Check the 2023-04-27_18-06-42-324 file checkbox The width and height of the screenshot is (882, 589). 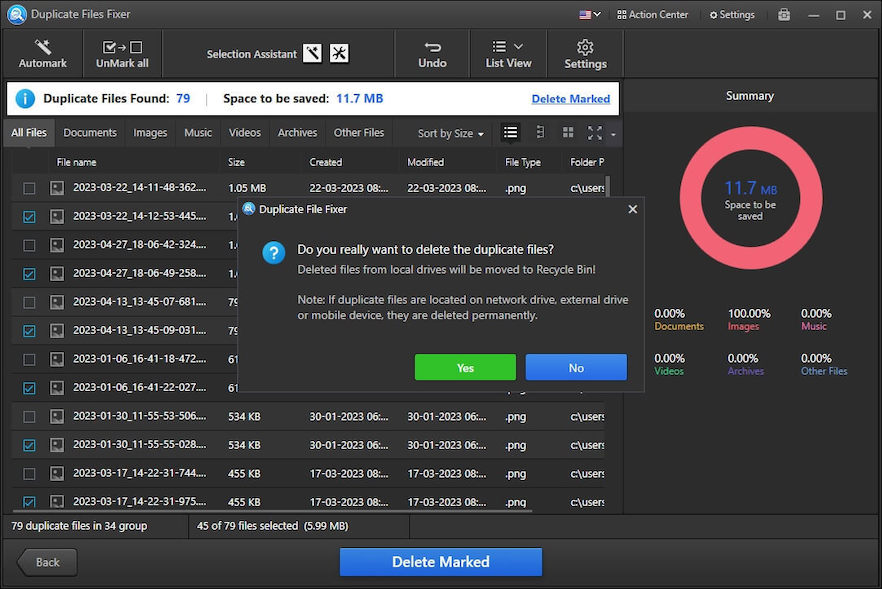pos(29,245)
